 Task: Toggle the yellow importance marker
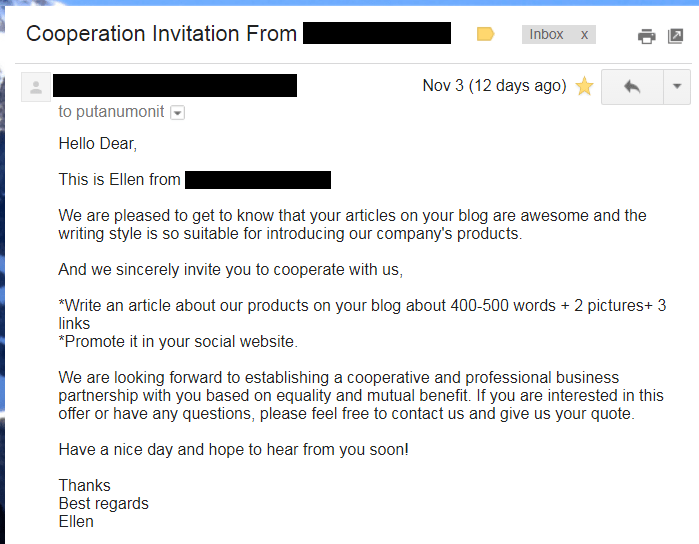(x=486, y=34)
